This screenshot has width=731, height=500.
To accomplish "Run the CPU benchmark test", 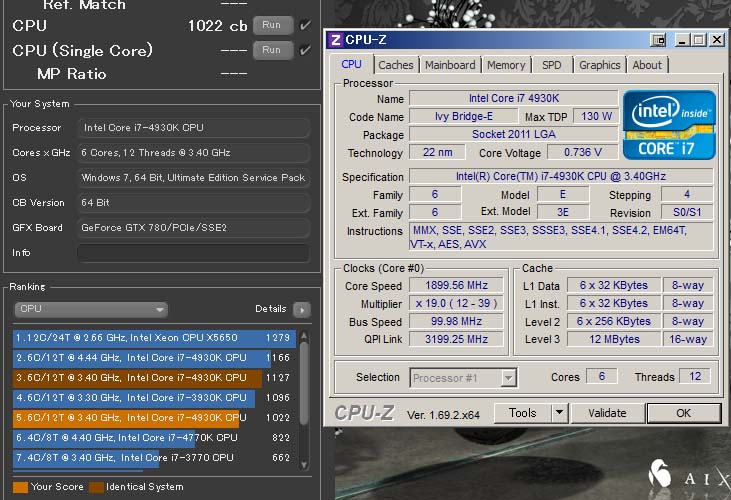I will click(272, 25).
